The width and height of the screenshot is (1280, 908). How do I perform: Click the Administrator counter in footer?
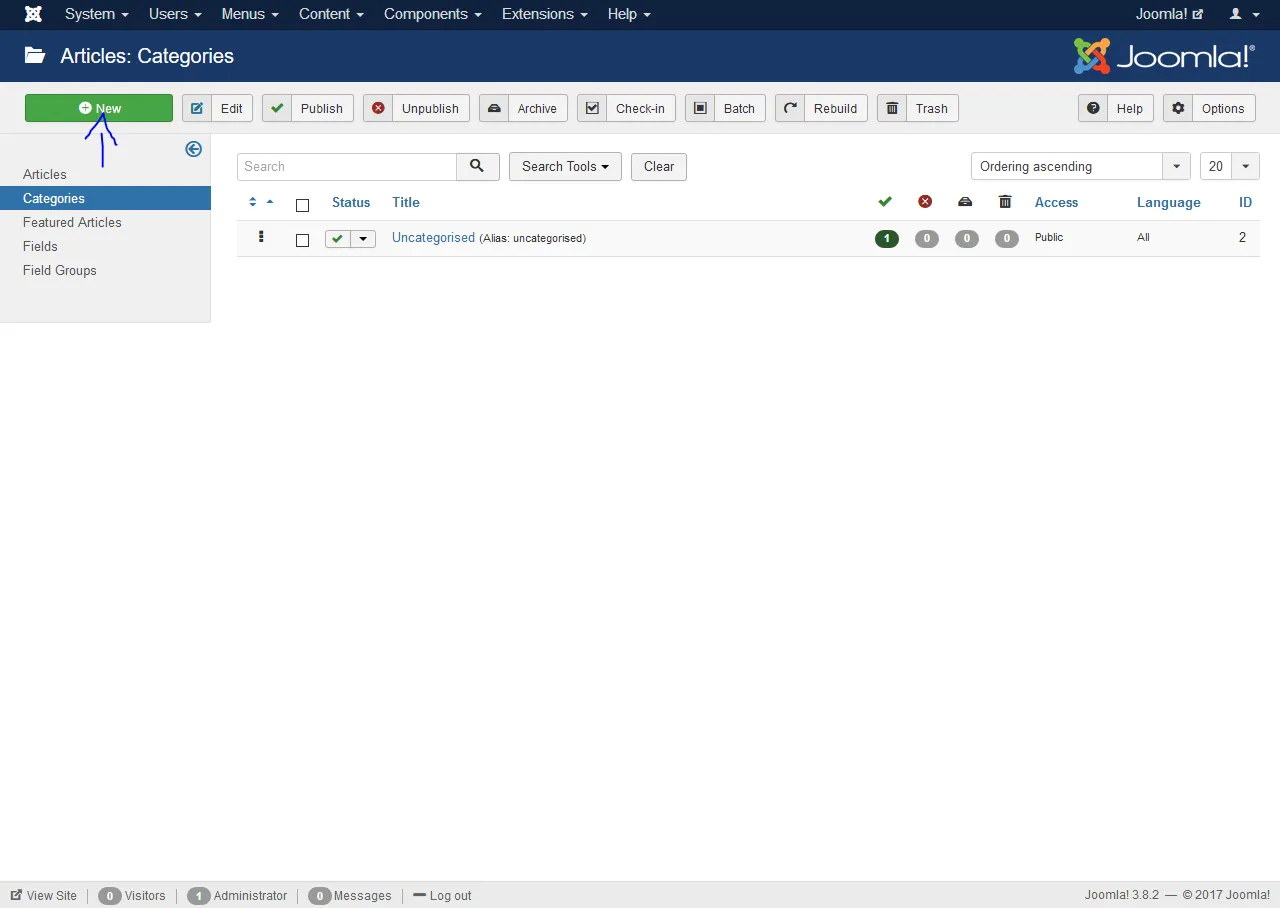coord(237,895)
